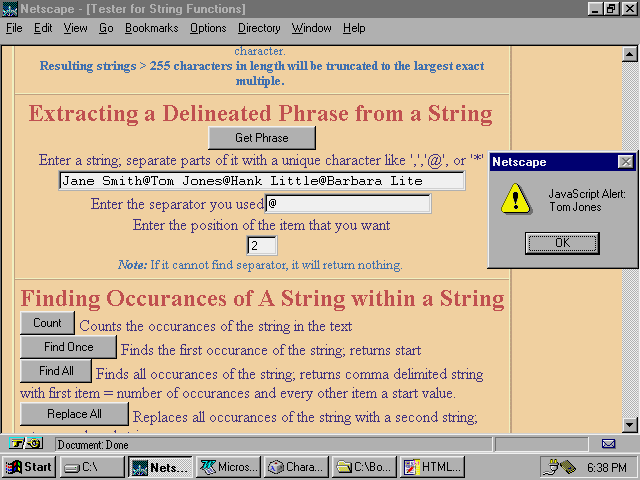The image size is (640, 480).
Task: Open the Bookmarks menu
Action: [151, 28]
